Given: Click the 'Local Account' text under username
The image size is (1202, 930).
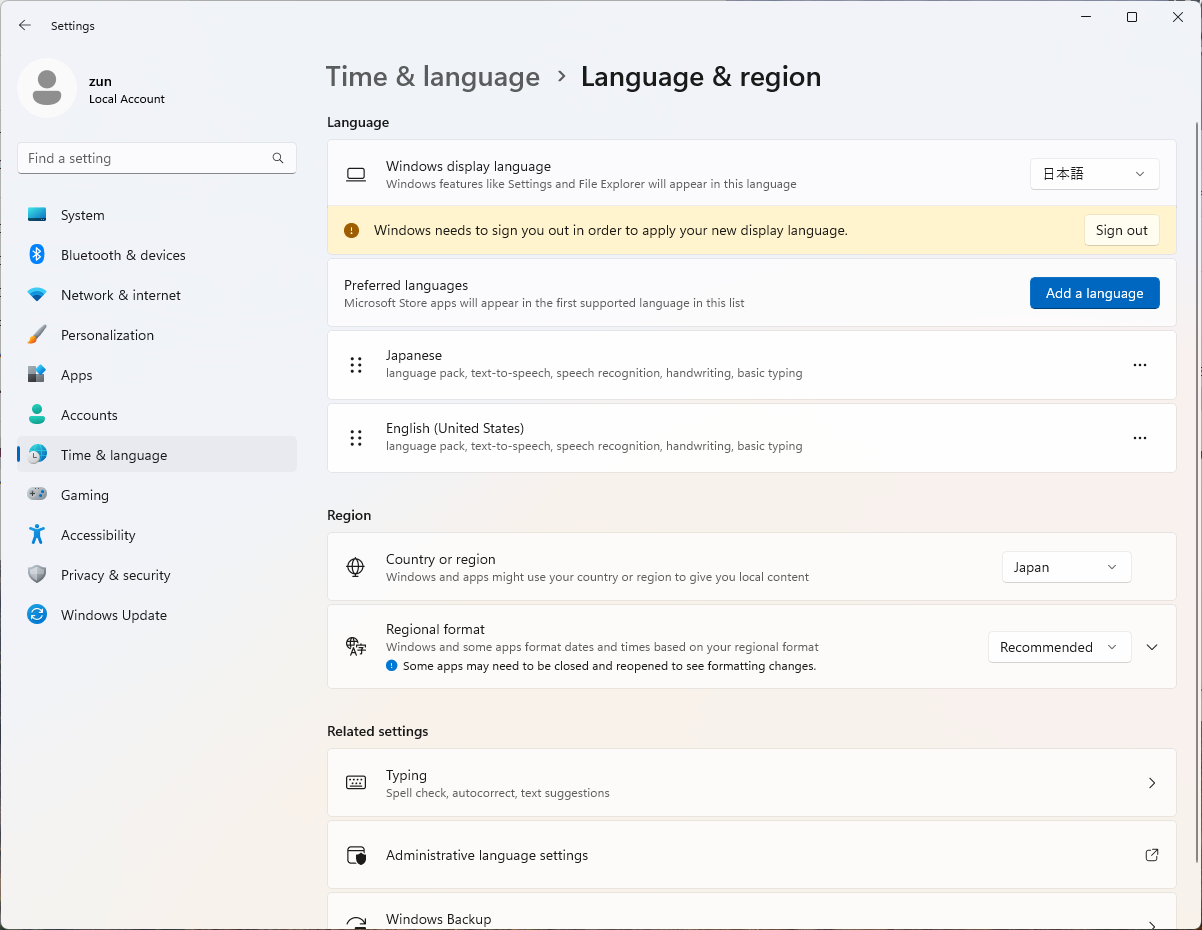Looking at the screenshot, I should (x=127, y=99).
